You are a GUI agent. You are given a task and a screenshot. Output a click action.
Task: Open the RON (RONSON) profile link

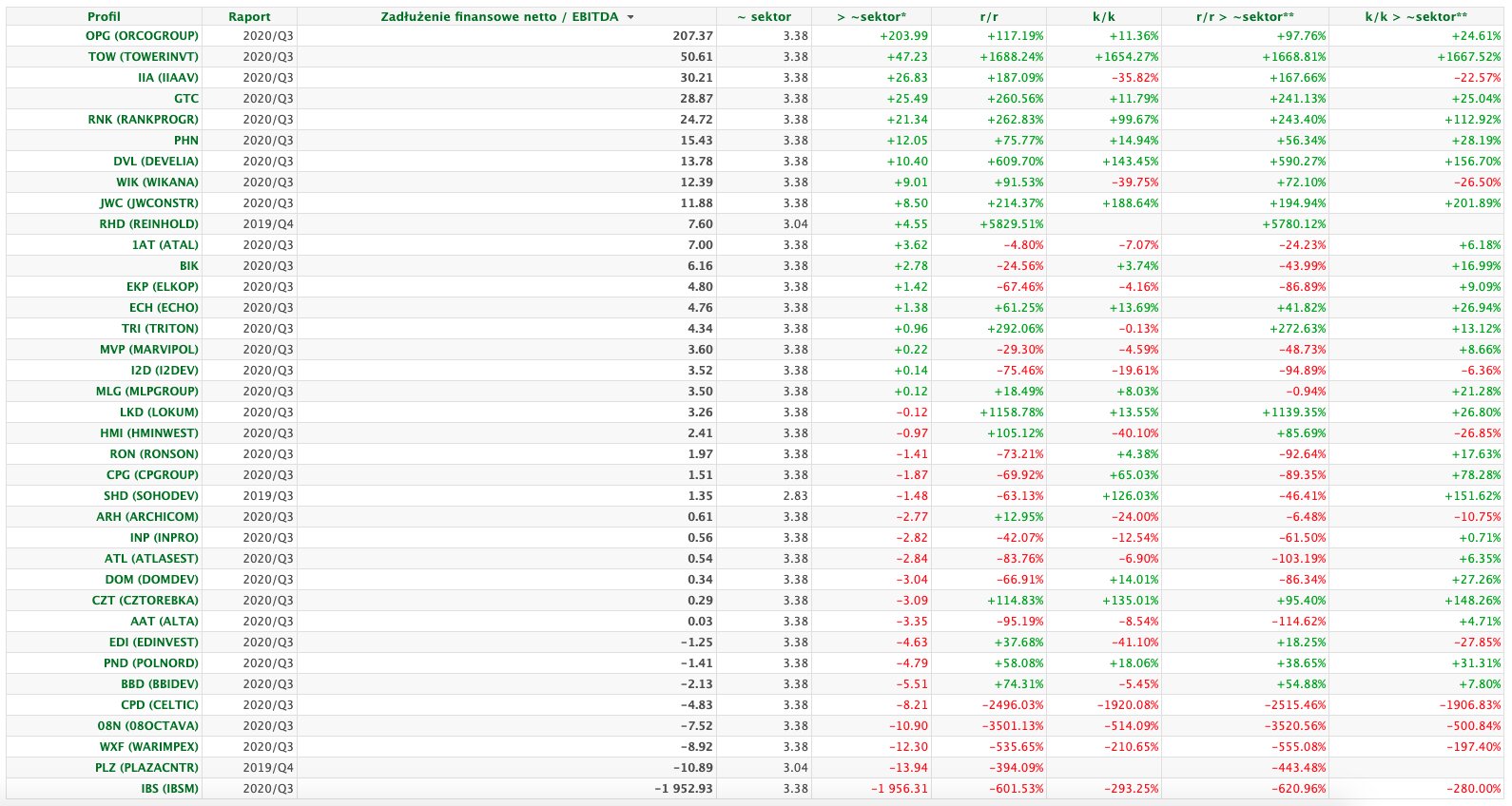[154, 453]
